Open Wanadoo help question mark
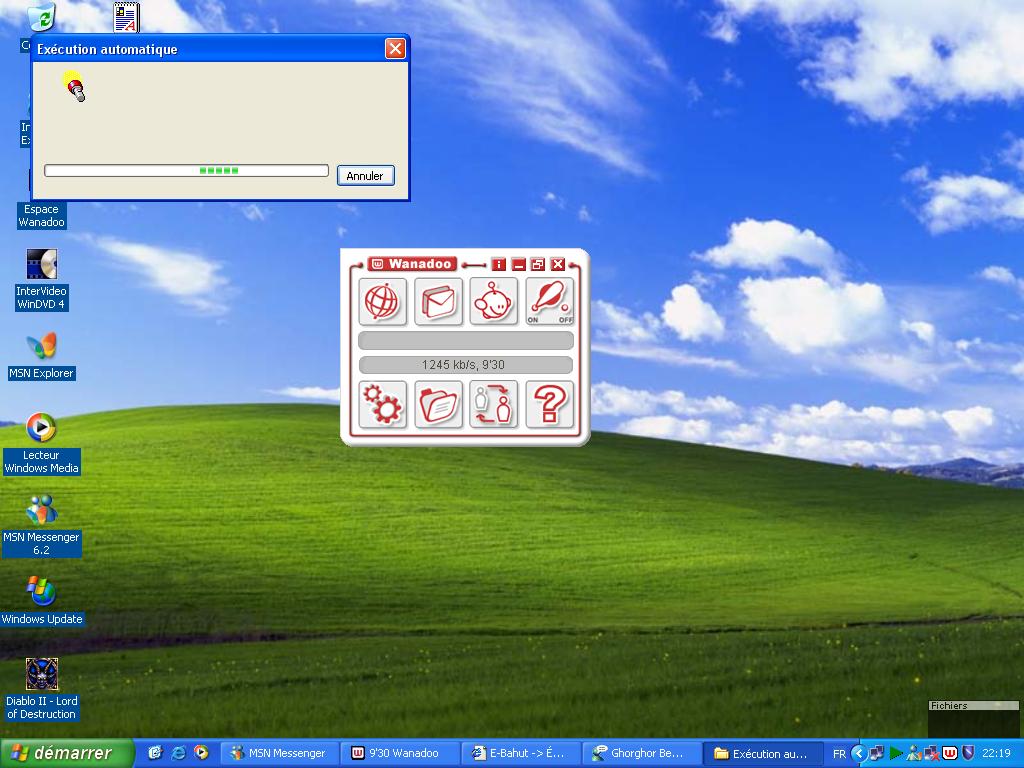The height and width of the screenshot is (768, 1024). [550, 404]
